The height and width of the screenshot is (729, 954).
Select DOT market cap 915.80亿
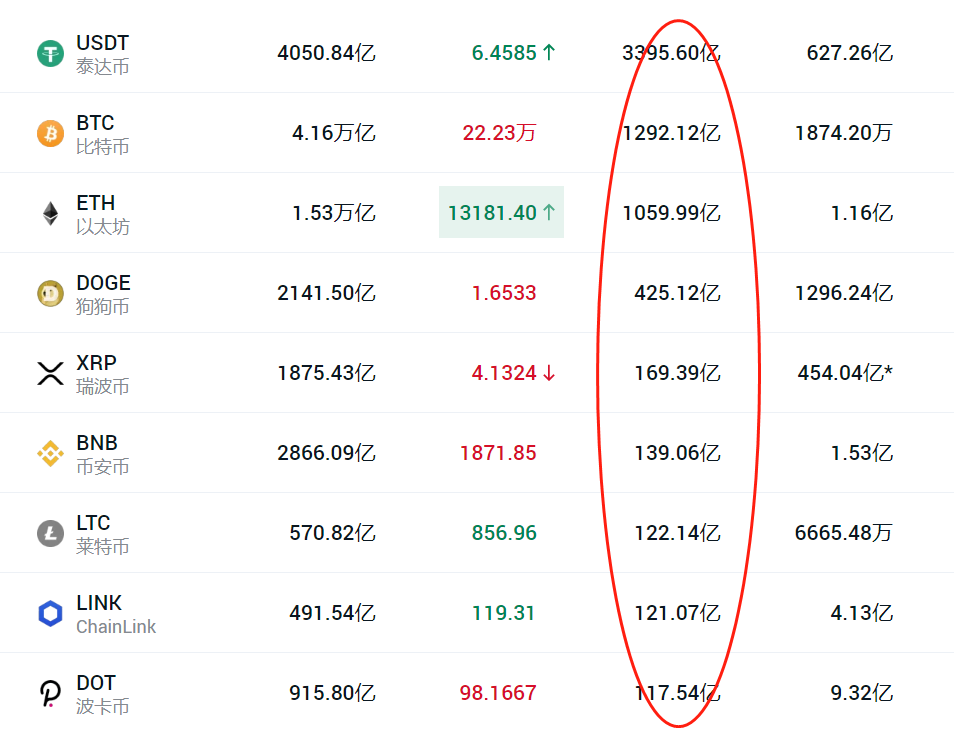333,693
